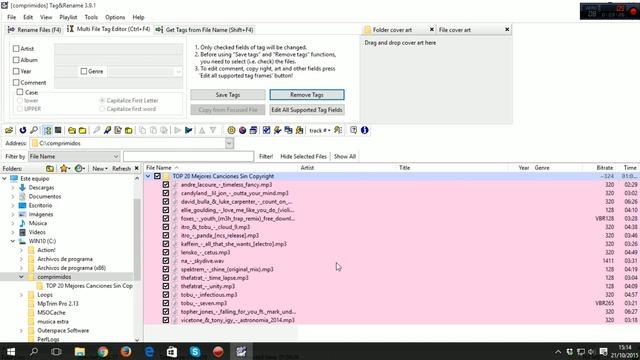The height and width of the screenshot is (360, 640).
Task: Click the move down triangle icon
Action: [x=213, y=130]
